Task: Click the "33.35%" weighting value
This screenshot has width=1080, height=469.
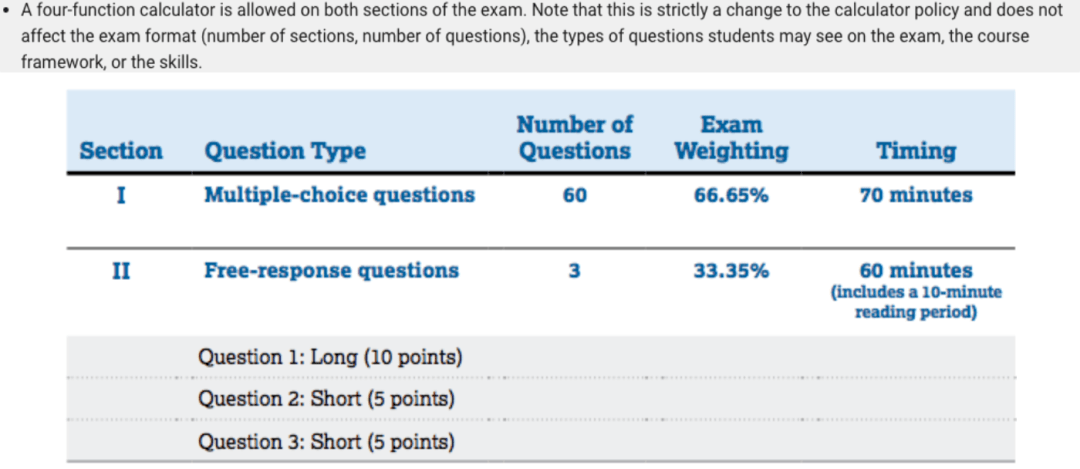Action: (x=731, y=271)
